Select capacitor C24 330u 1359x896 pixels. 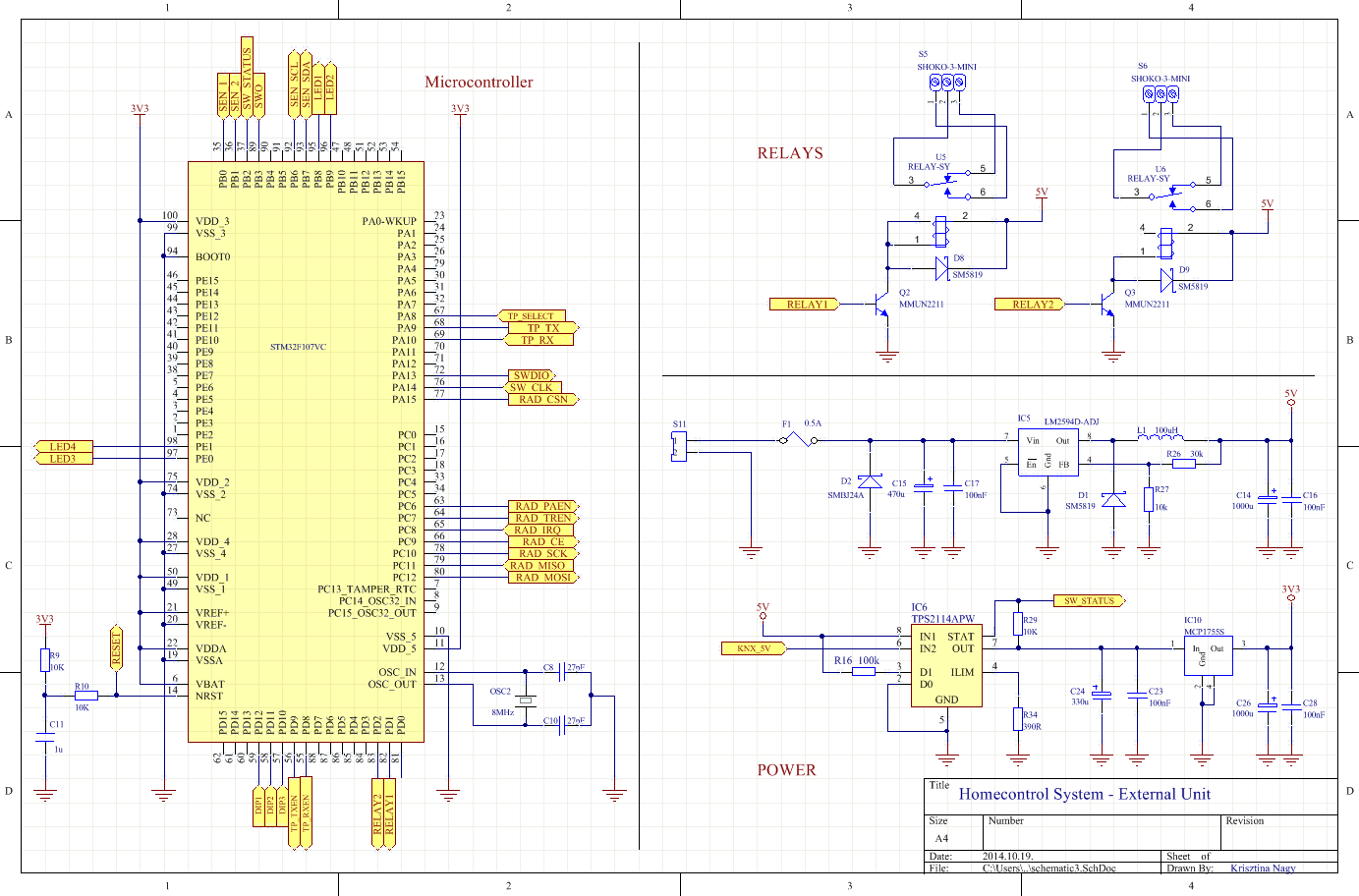tap(1102, 695)
